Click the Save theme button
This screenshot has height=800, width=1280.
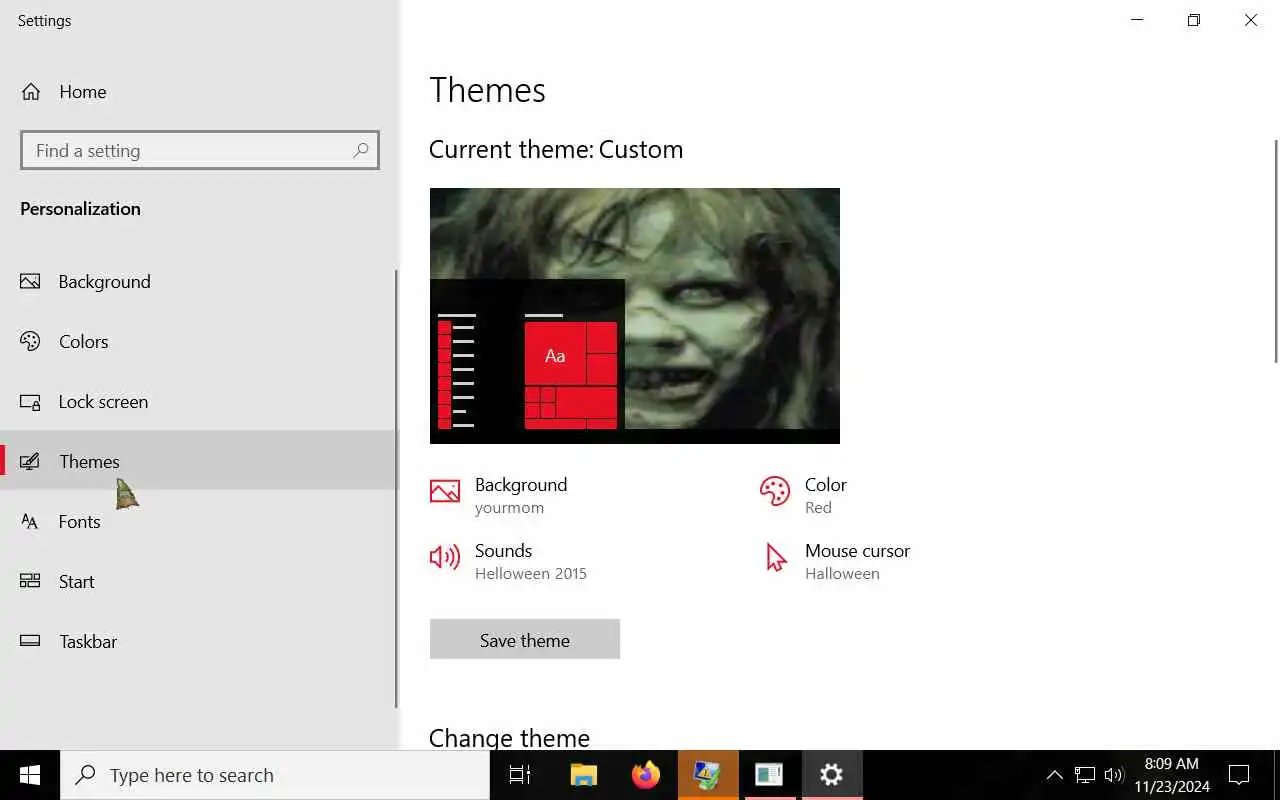click(525, 639)
